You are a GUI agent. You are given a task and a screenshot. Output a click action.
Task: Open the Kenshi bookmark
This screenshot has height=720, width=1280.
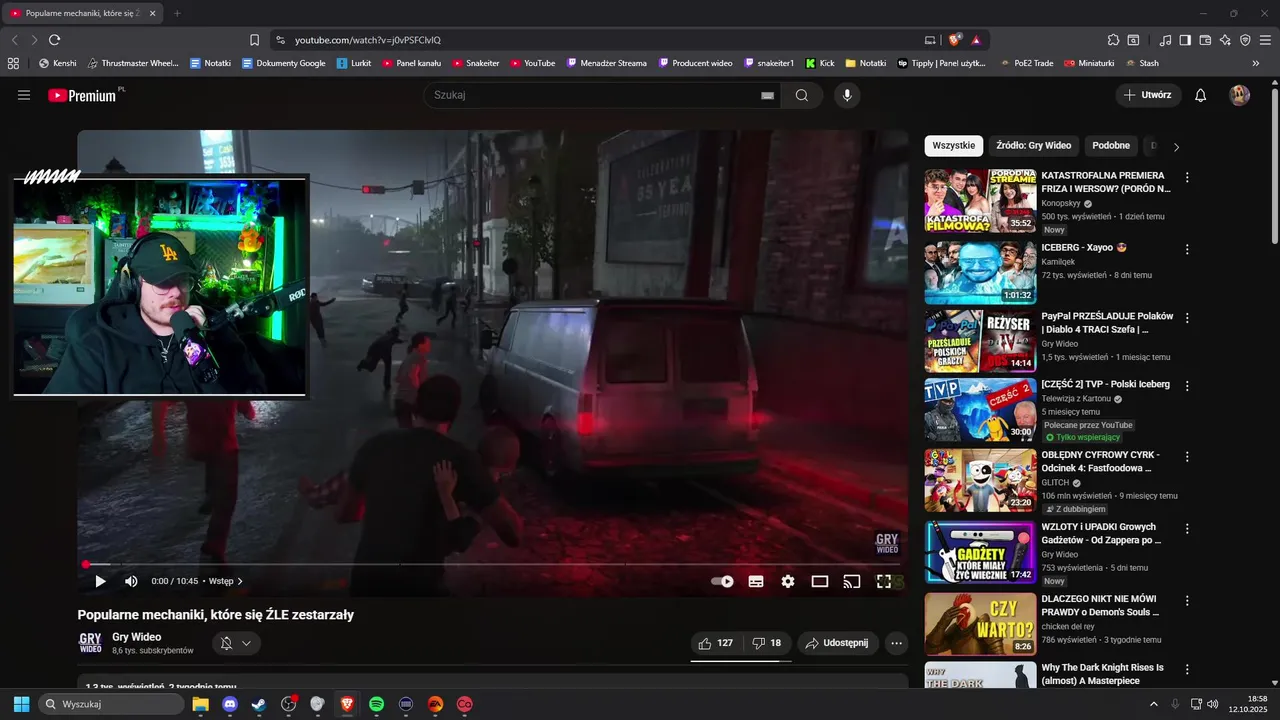(x=57, y=63)
